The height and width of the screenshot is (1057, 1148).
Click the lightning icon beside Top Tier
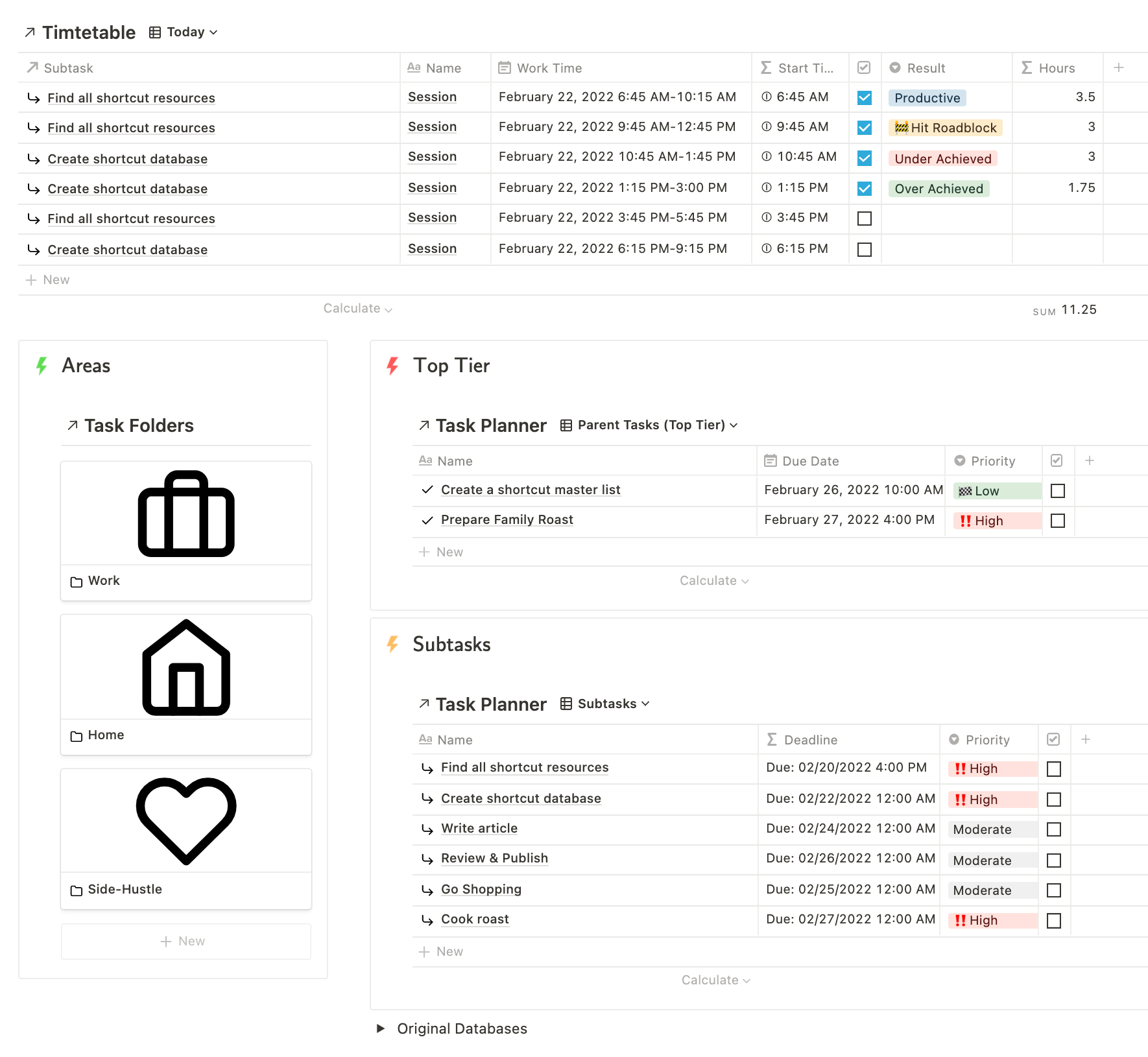(392, 365)
